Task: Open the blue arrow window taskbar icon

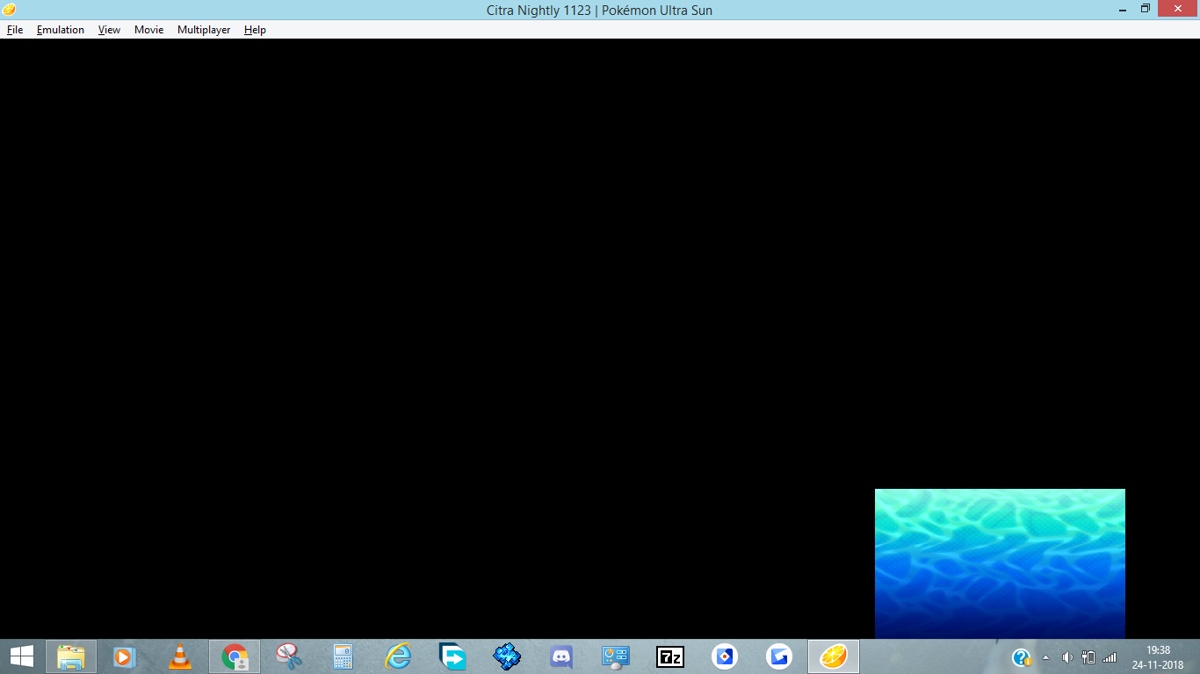Action: pos(453,657)
